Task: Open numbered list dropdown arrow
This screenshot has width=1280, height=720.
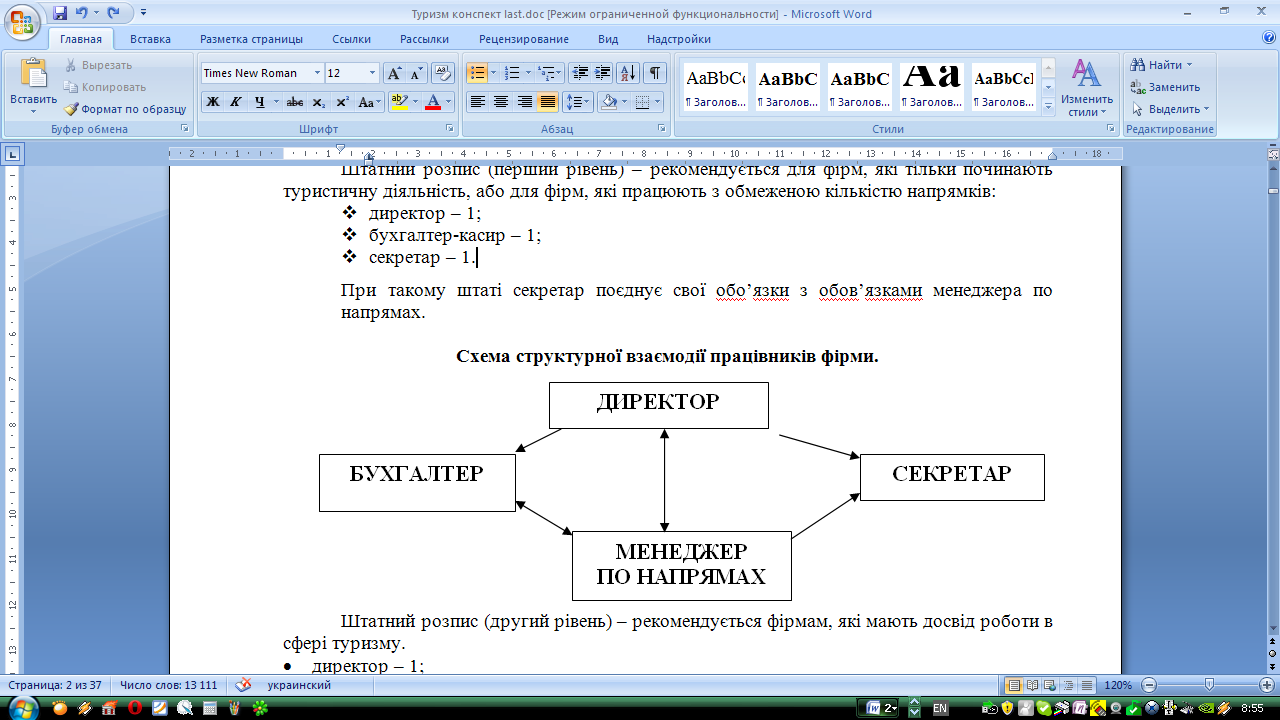Action: click(x=527, y=73)
